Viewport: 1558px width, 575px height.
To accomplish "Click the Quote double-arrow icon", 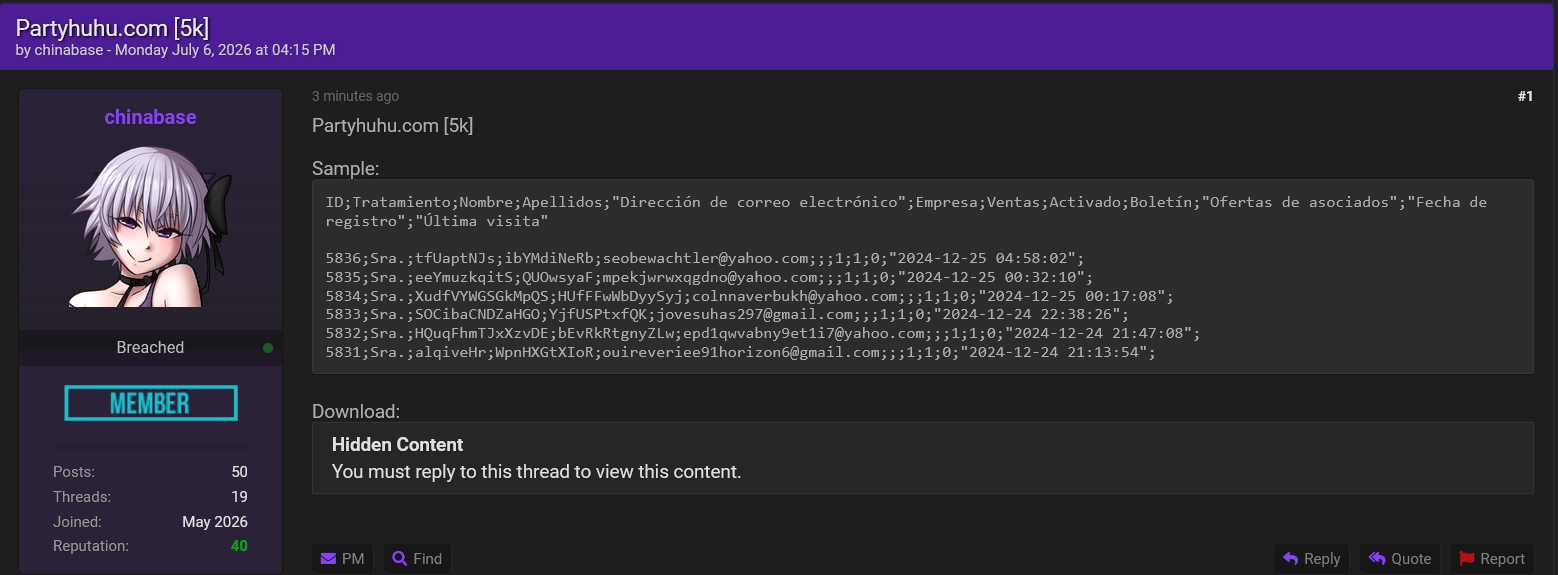I will (1377, 559).
